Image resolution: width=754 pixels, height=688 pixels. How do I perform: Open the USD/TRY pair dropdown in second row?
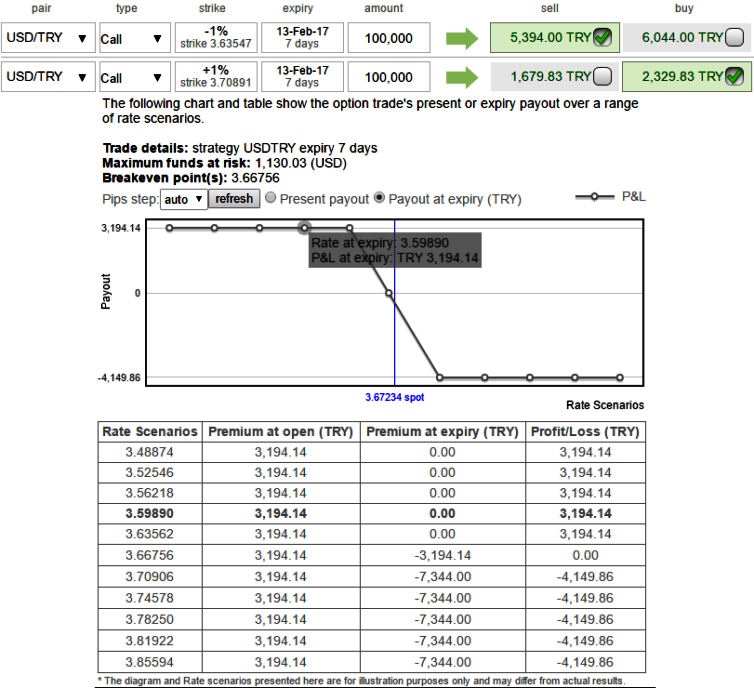point(48,76)
